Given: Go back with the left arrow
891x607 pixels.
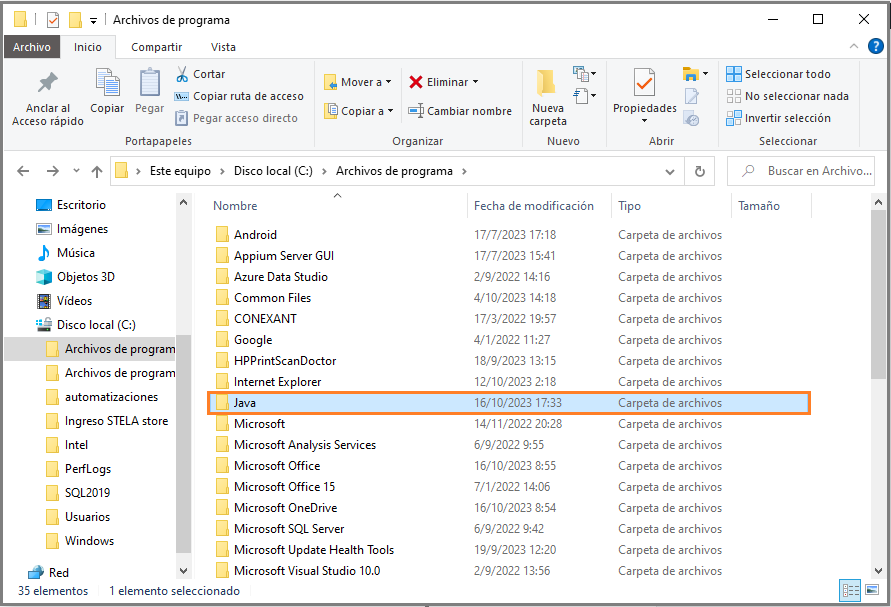Looking at the screenshot, I should (23, 171).
